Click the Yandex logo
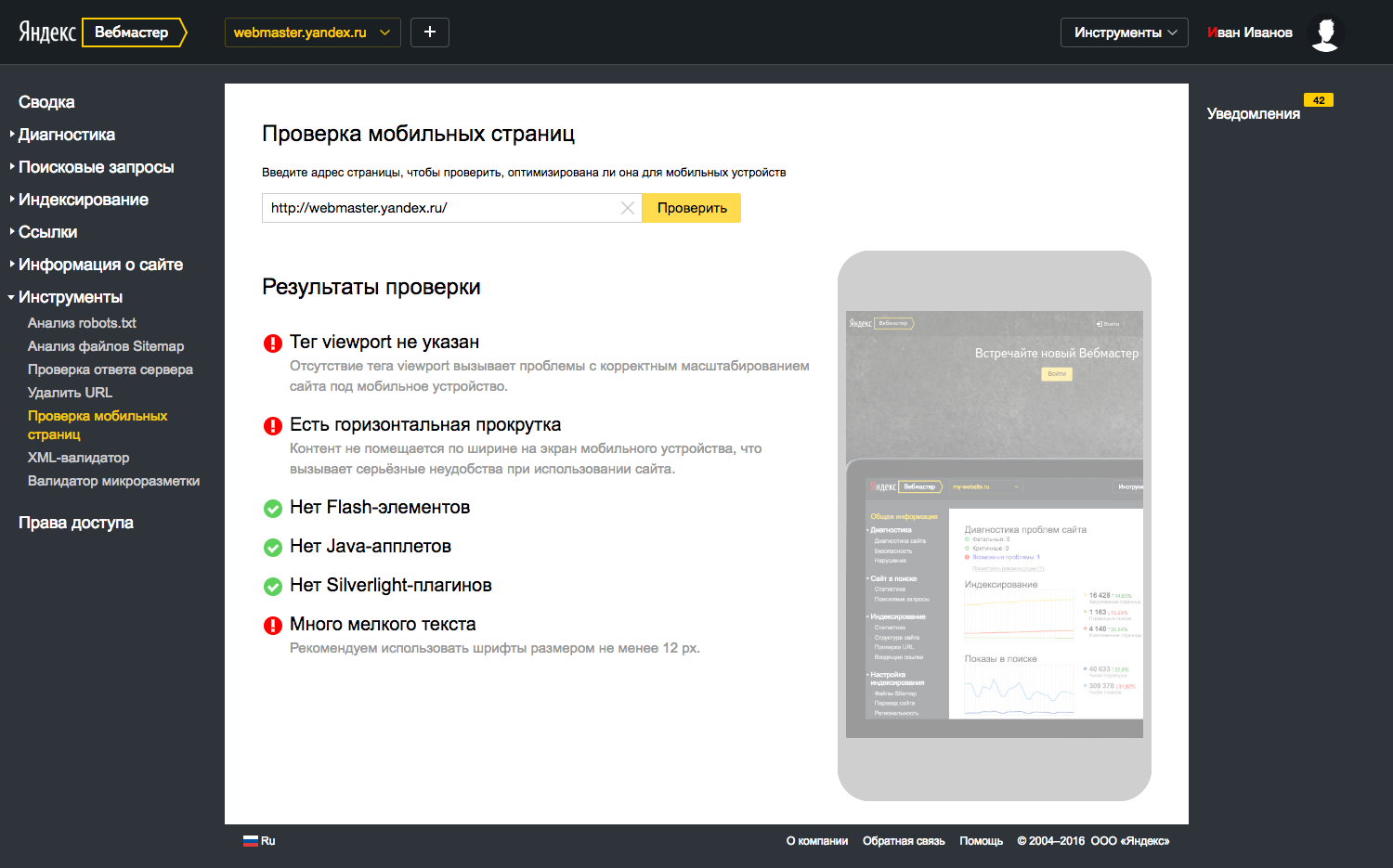This screenshot has height=868, width=1393. click(x=47, y=32)
